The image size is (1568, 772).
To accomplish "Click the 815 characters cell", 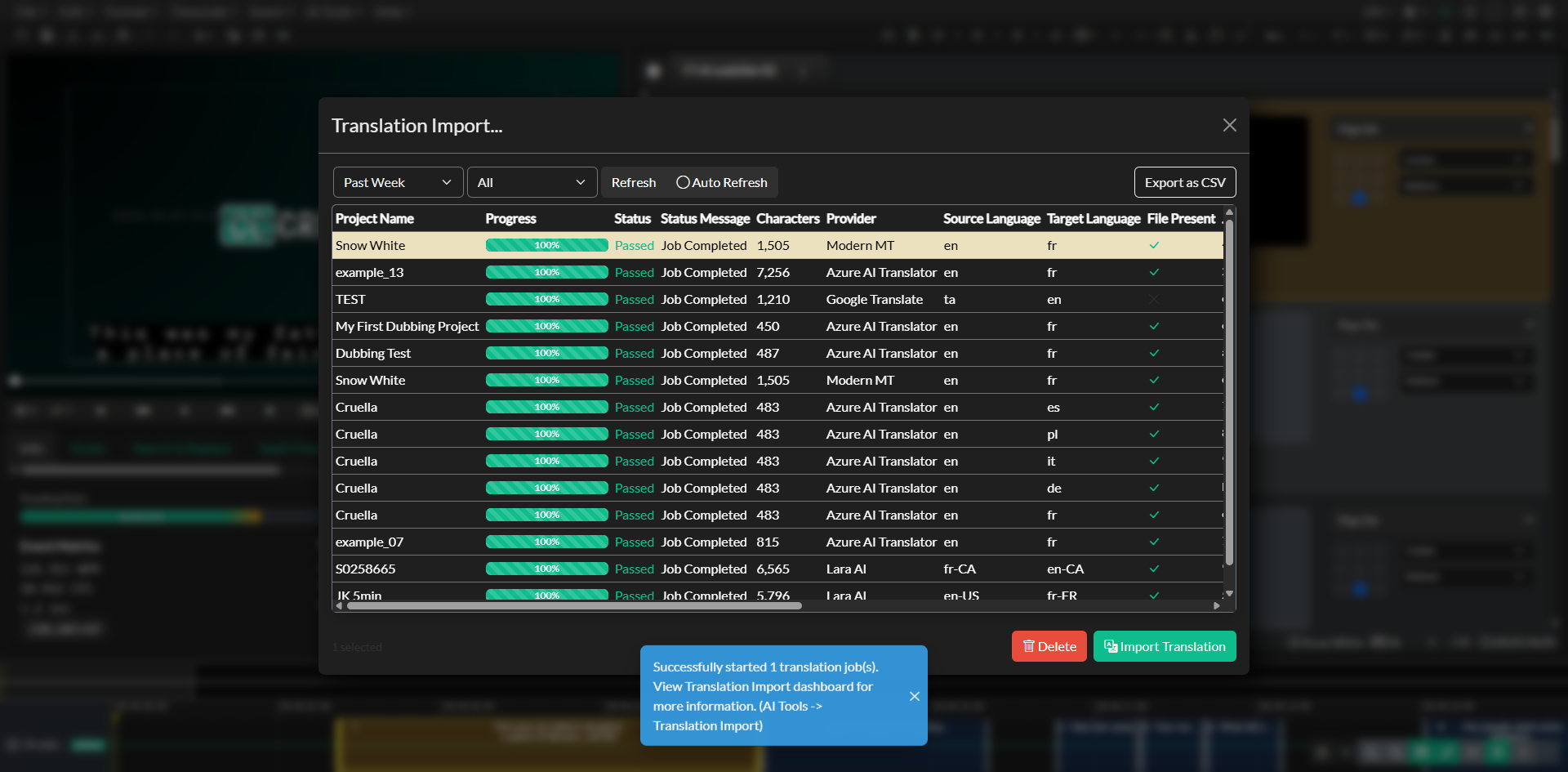I will 768,542.
